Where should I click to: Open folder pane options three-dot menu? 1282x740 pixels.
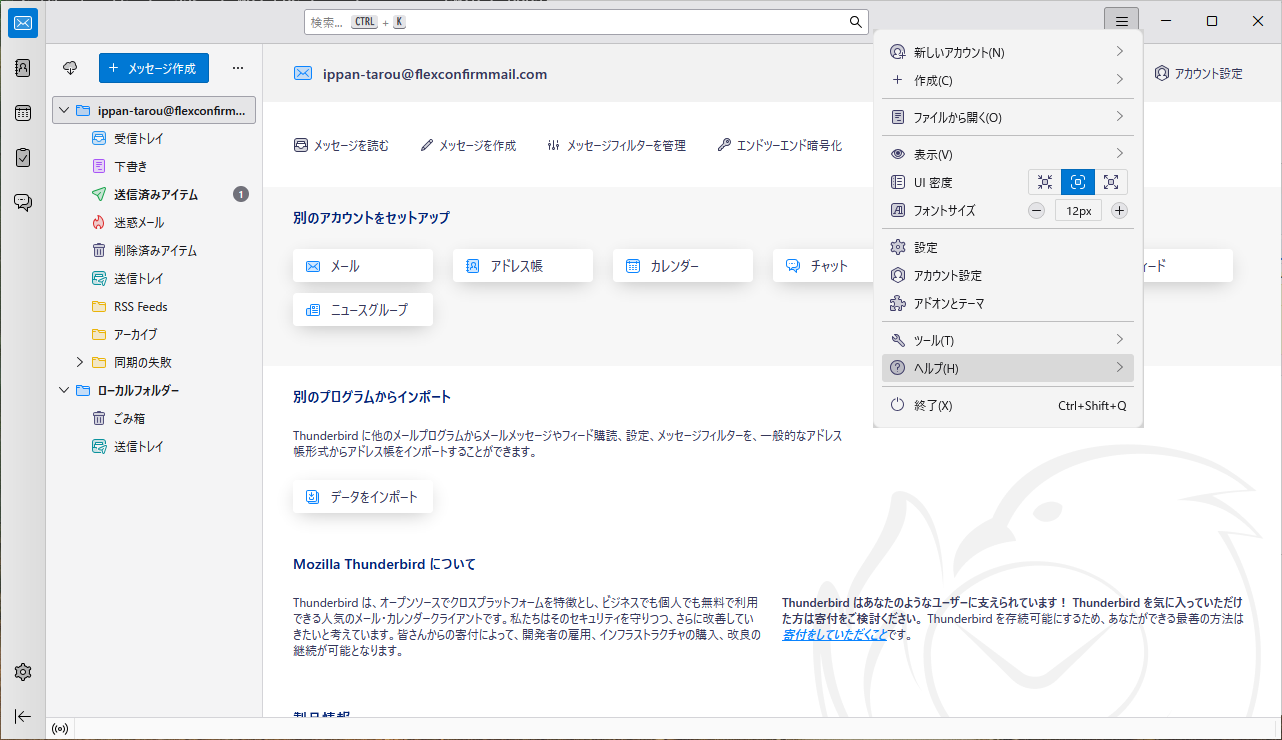(x=238, y=68)
